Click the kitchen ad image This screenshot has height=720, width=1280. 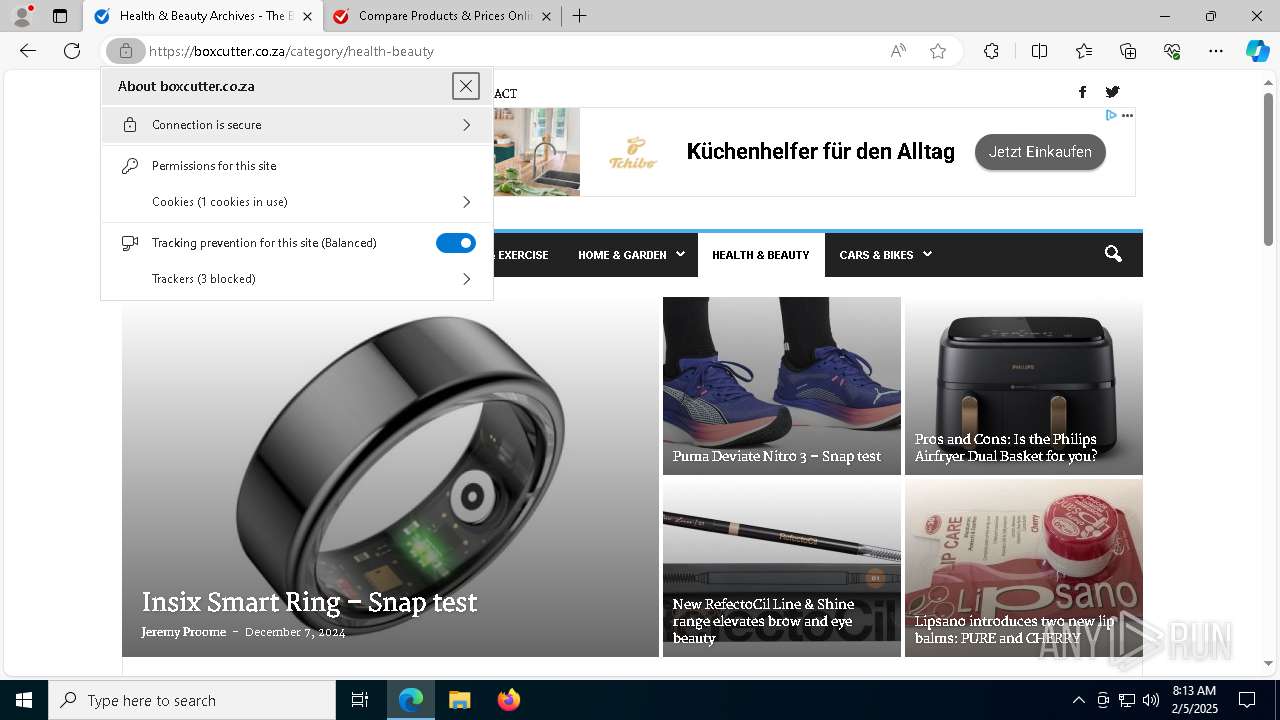coord(537,152)
